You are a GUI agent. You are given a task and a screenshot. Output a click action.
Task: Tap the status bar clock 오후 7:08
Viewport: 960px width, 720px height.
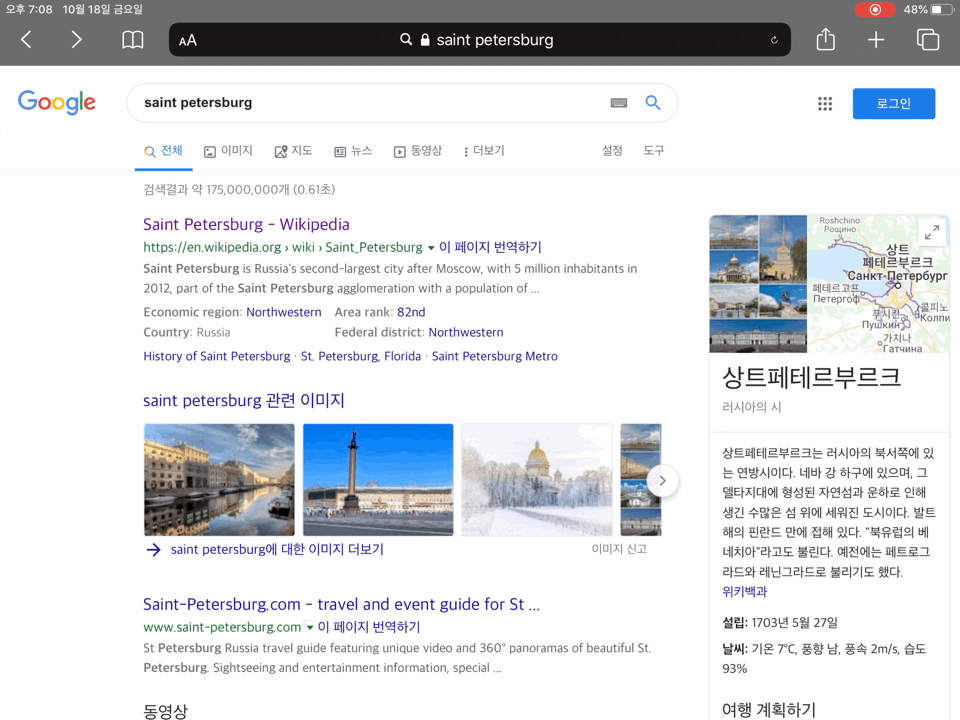tap(29, 9)
